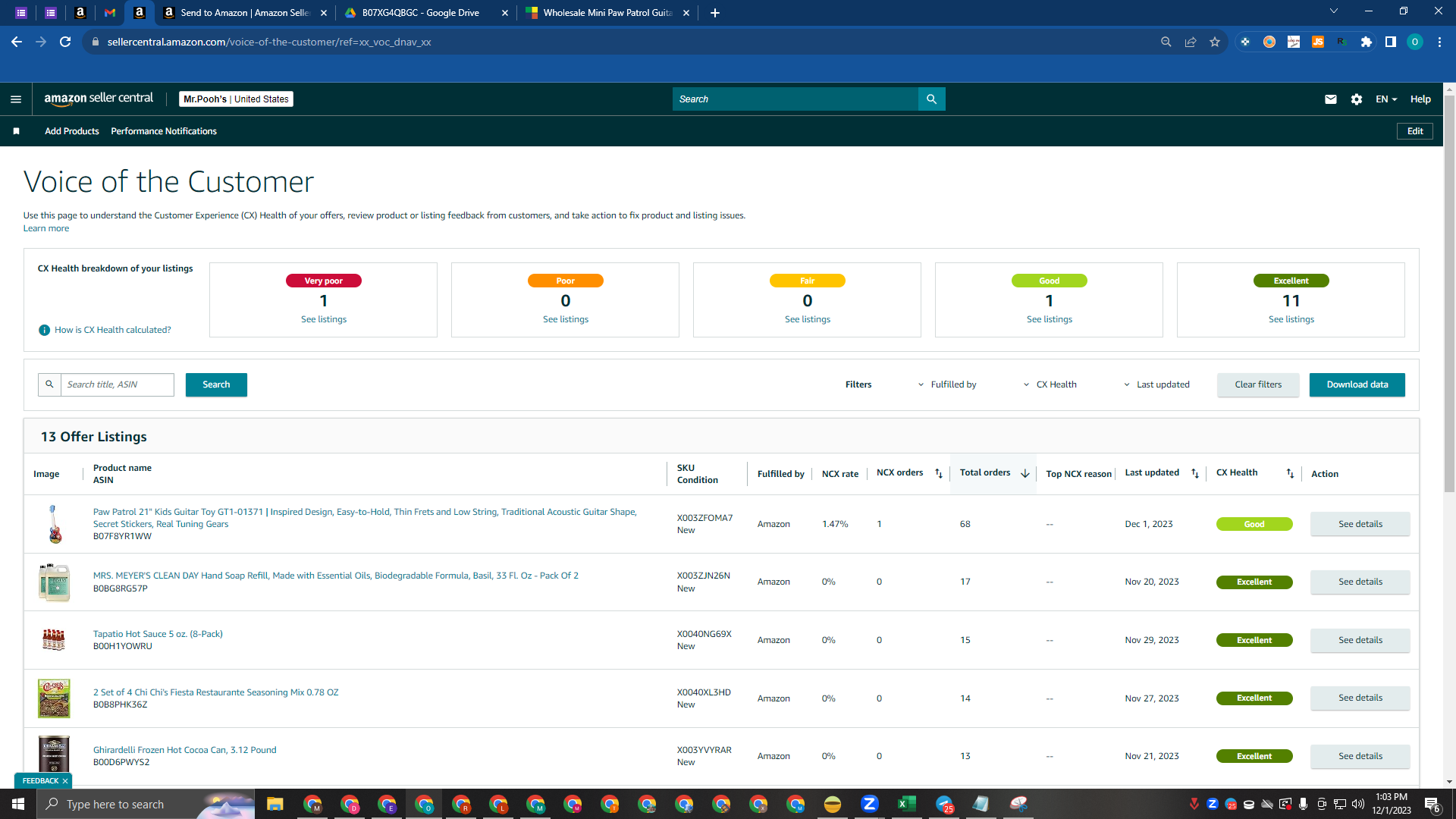
Task: Open the Windows notification center
Action: point(1432,804)
